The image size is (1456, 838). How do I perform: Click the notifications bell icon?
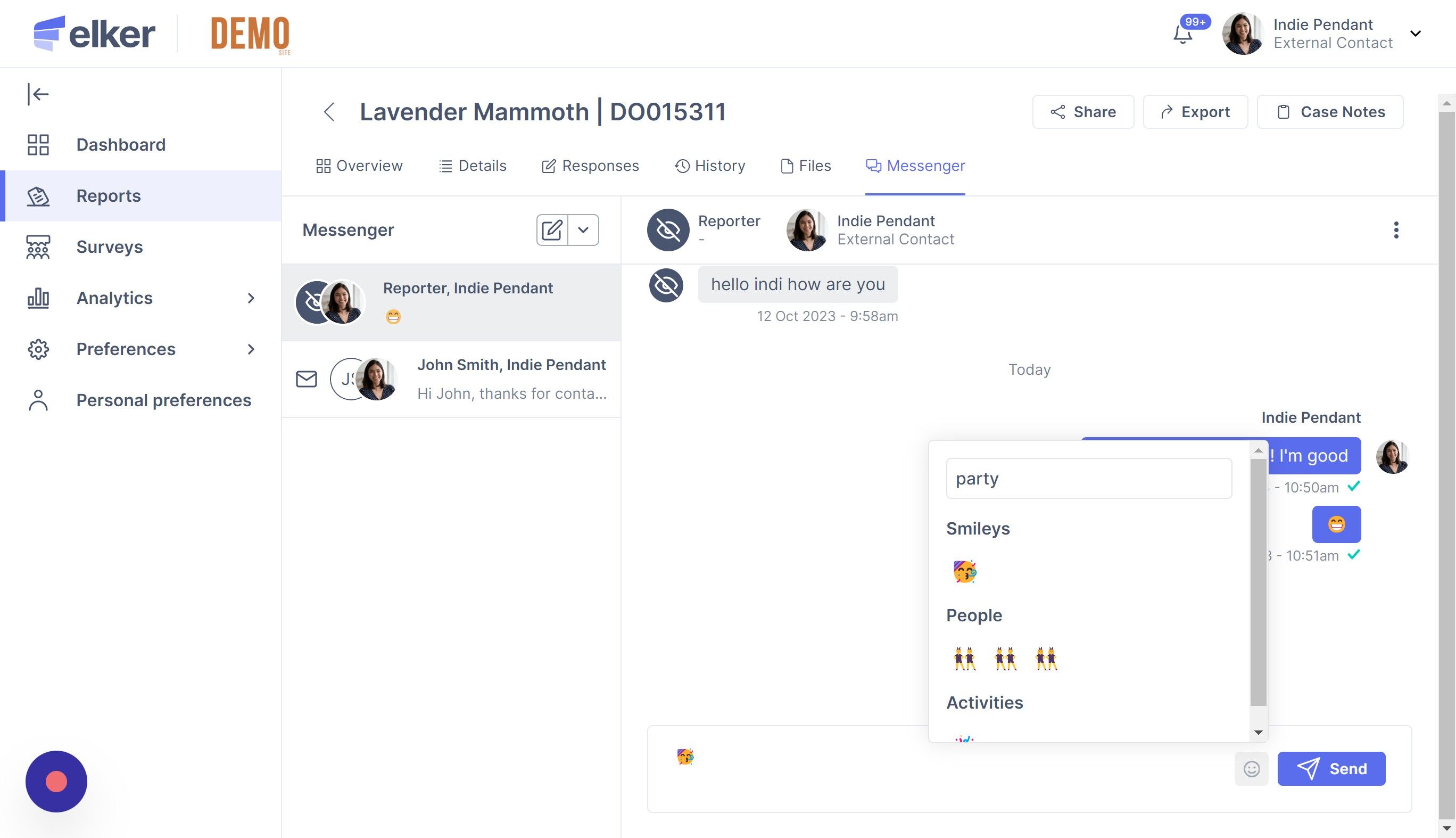tap(1182, 35)
